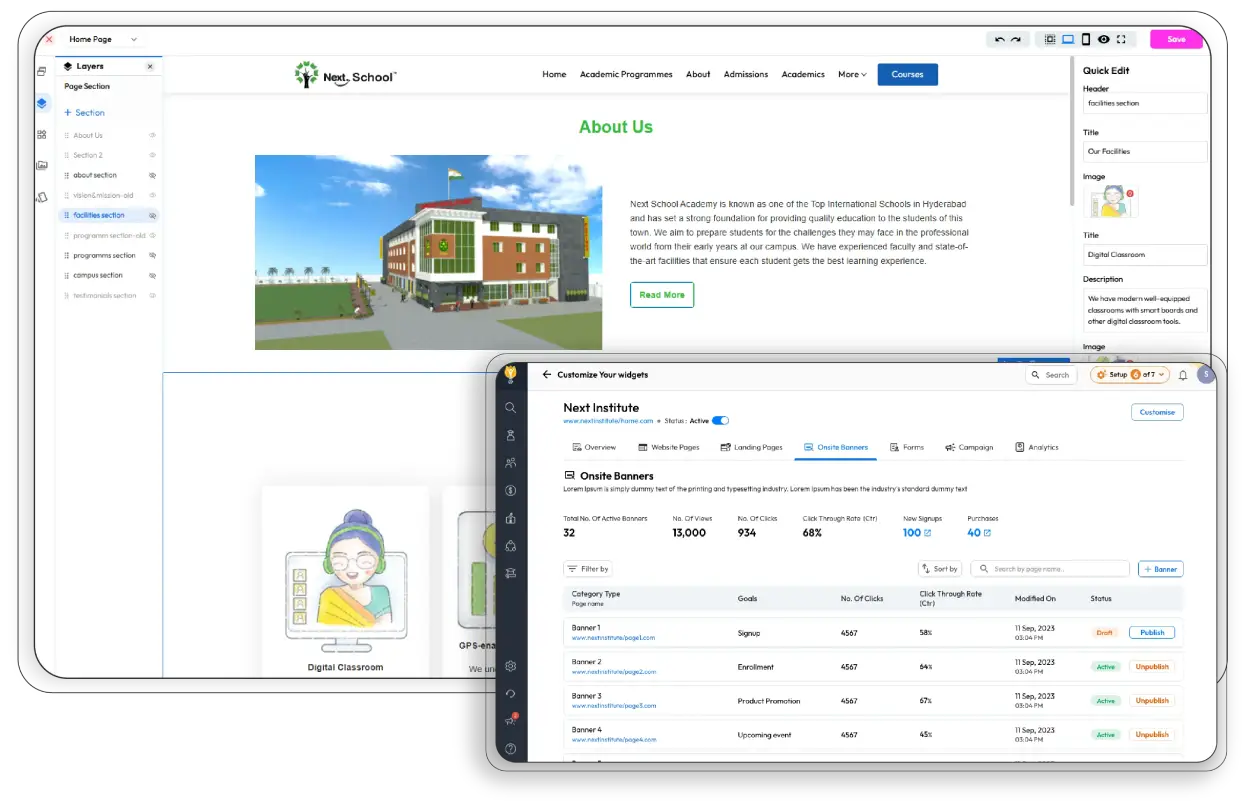
Task: Add a new + Section in Layers
Action: pos(84,113)
